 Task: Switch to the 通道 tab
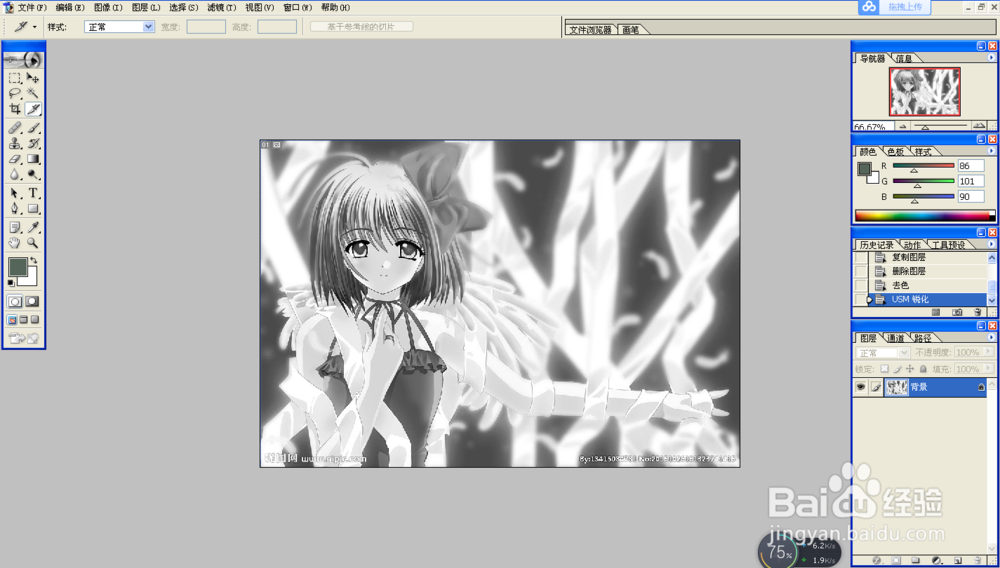(x=895, y=338)
